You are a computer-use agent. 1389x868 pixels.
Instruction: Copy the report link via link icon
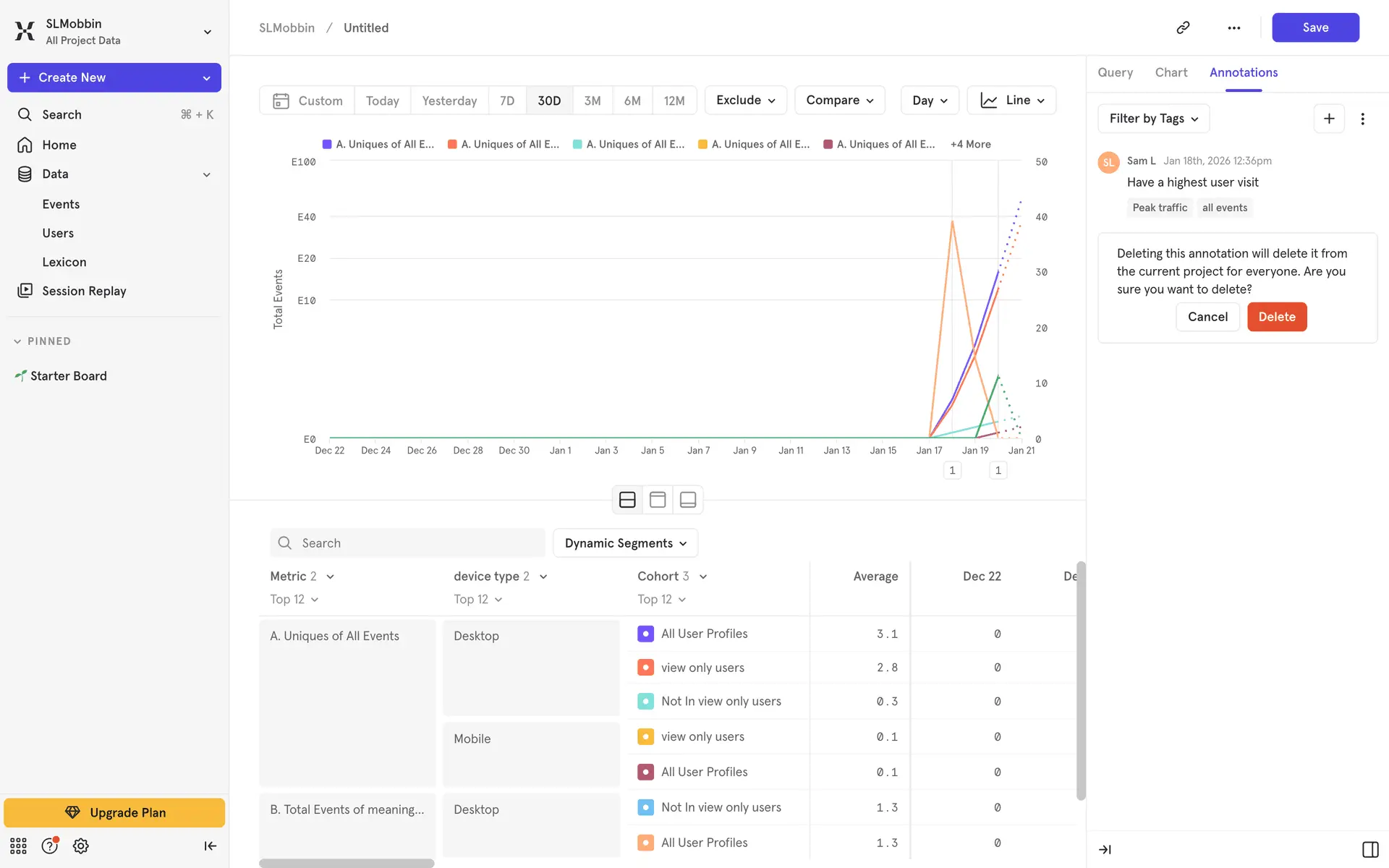(1183, 27)
